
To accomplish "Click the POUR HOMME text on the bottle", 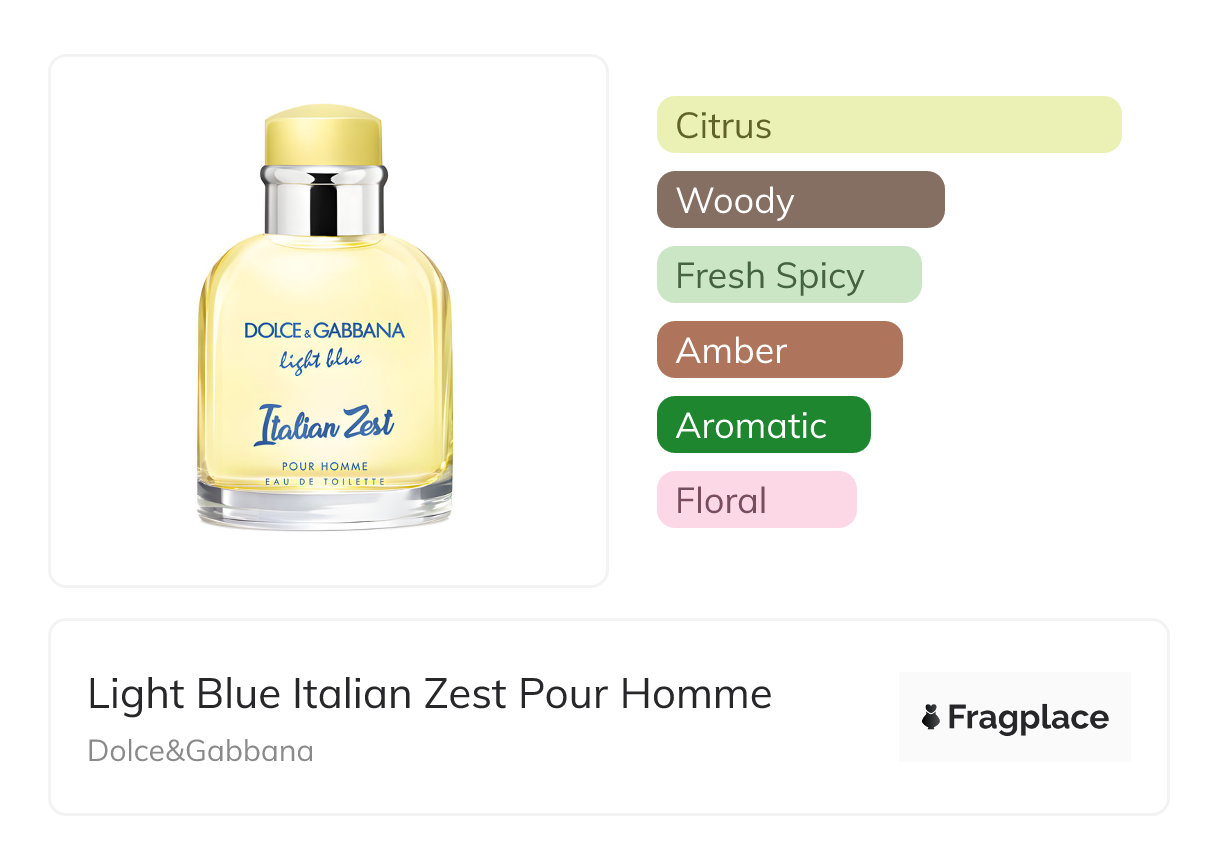I will pos(325,466).
